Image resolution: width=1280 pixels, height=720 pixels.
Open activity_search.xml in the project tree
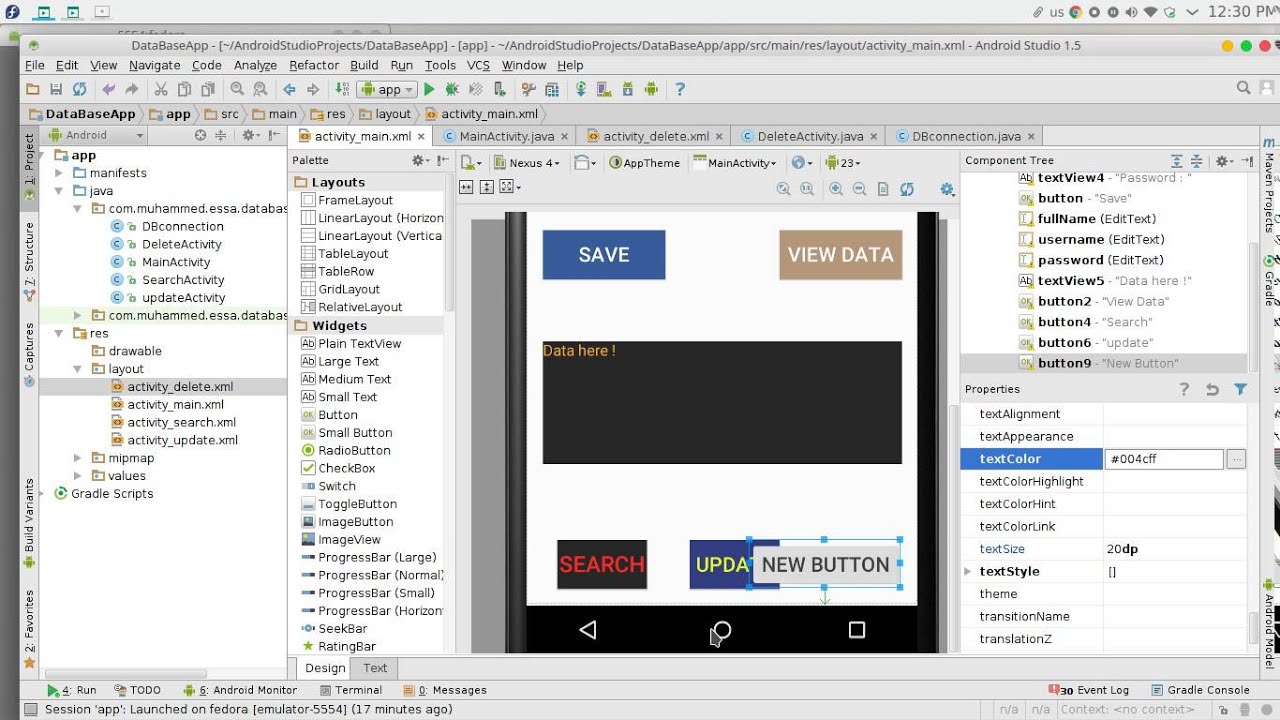click(181, 422)
